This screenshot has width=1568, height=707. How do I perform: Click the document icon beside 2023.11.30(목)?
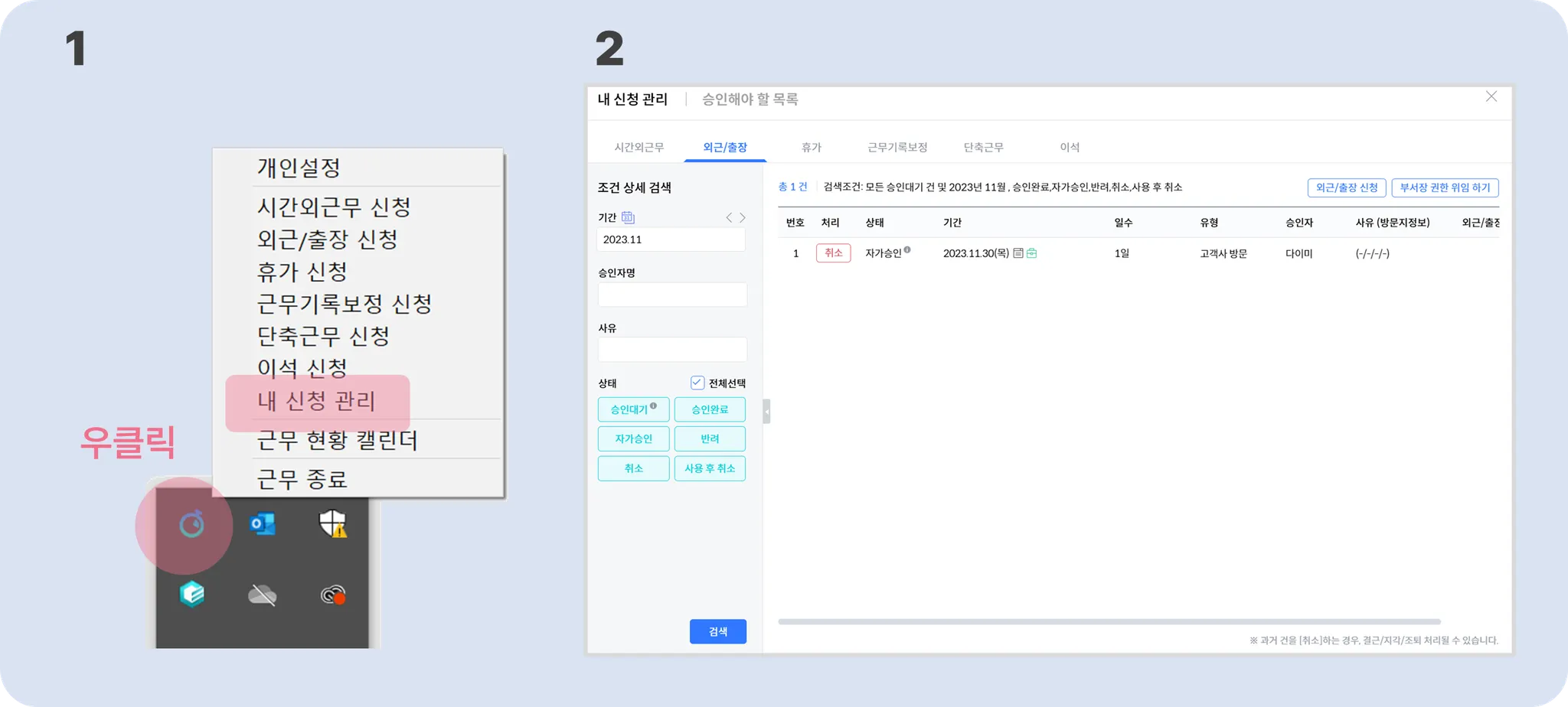pos(1018,253)
